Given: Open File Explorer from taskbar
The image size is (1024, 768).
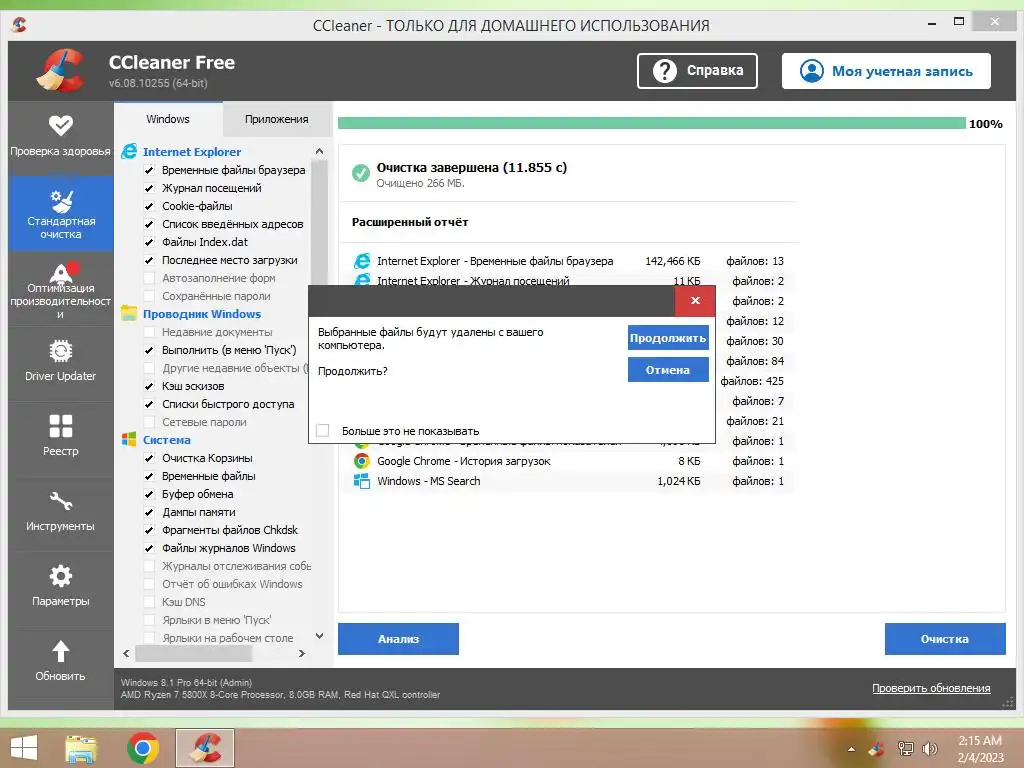Looking at the screenshot, I should pyautogui.click(x=81, y=748).
